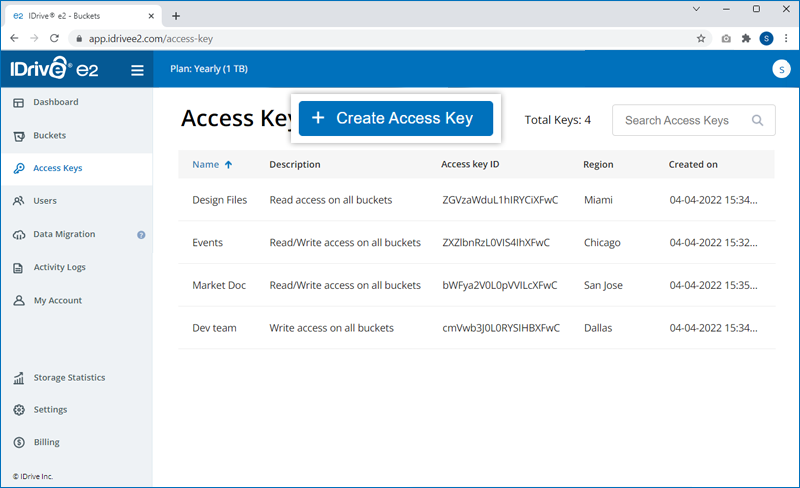Viewport: 800px width, 488px height.
Task: Go back in browser history
Action: (14, 38)
